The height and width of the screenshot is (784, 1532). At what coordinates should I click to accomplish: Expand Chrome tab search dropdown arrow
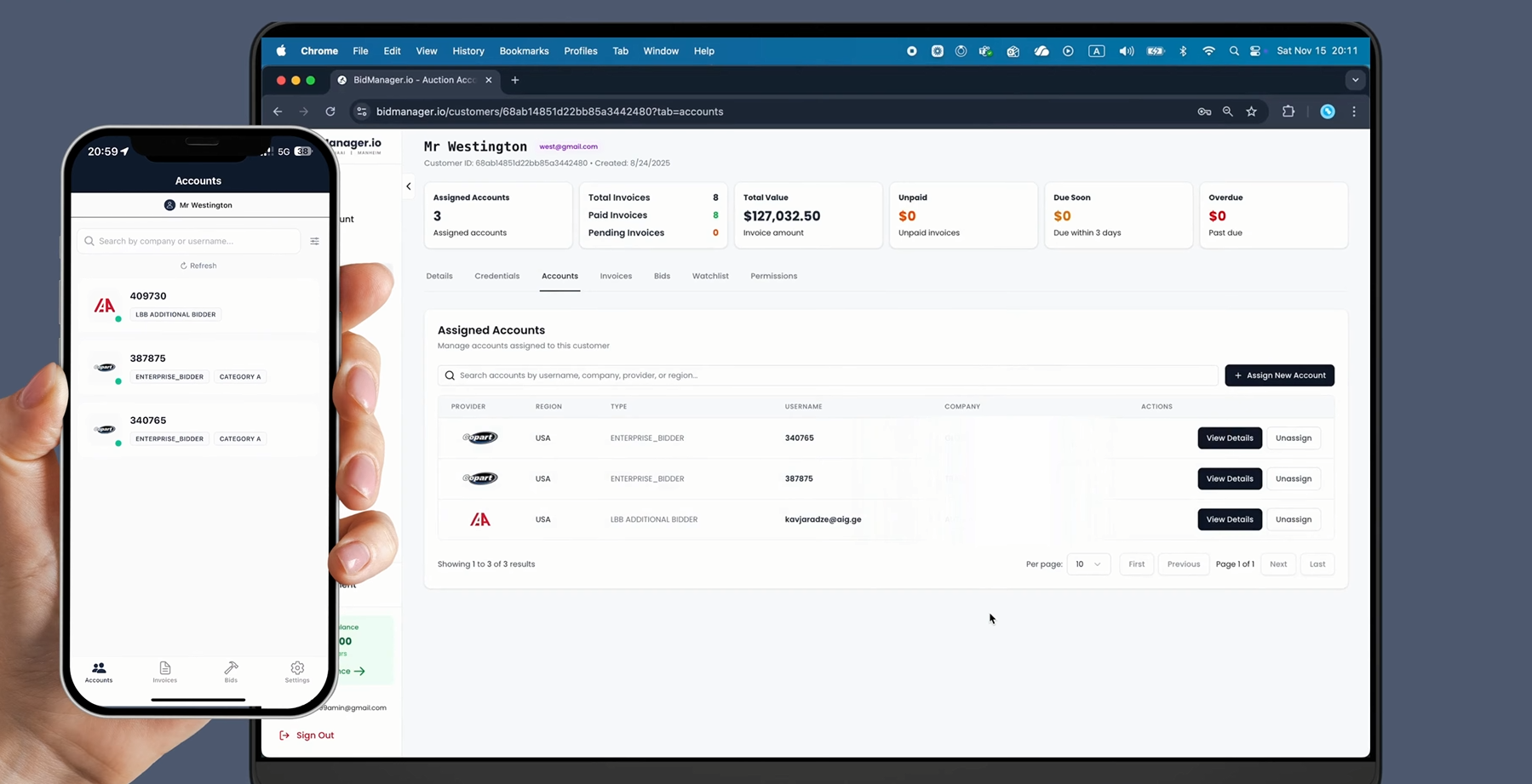[x=1355, y=80]
